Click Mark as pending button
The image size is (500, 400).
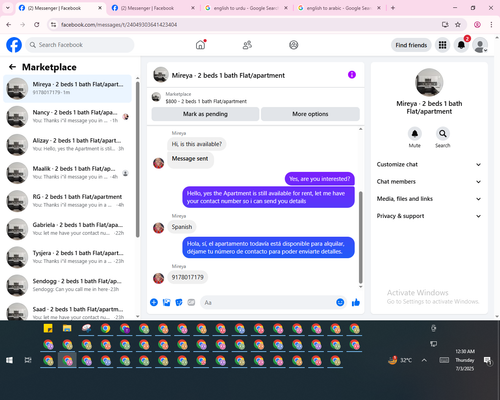tap(205, 114)
